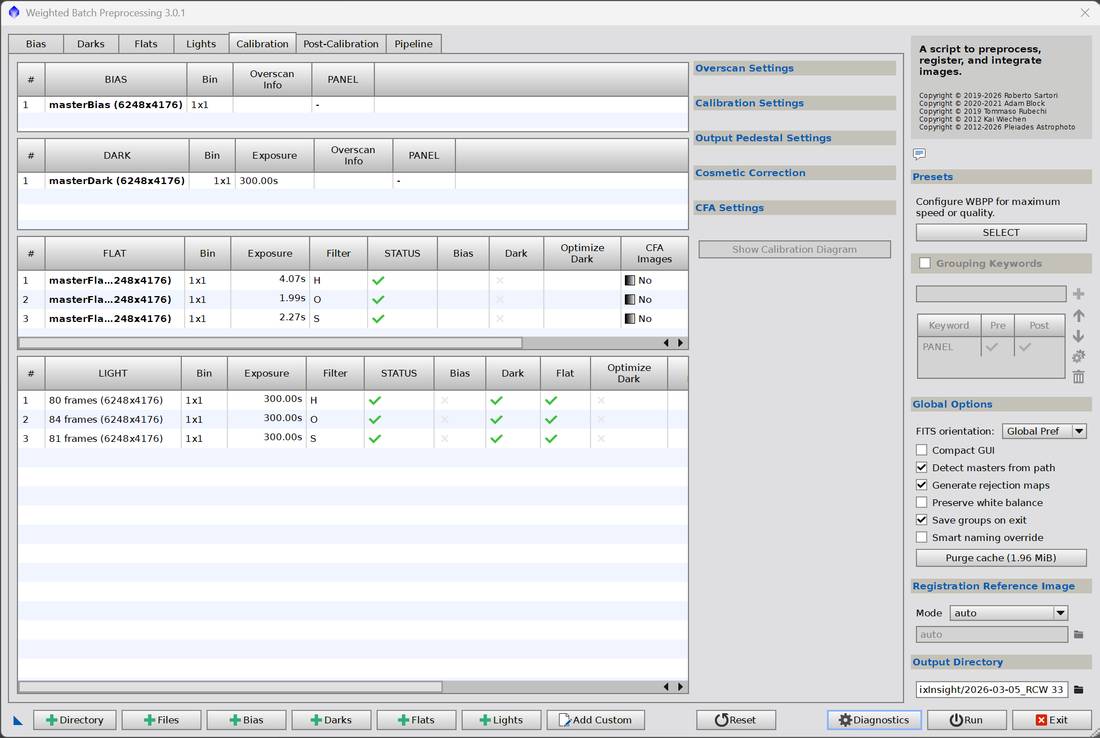Enable Preserve white balance option
Image resolution: width=1100 pixels, height=738 pixels.
922,502
